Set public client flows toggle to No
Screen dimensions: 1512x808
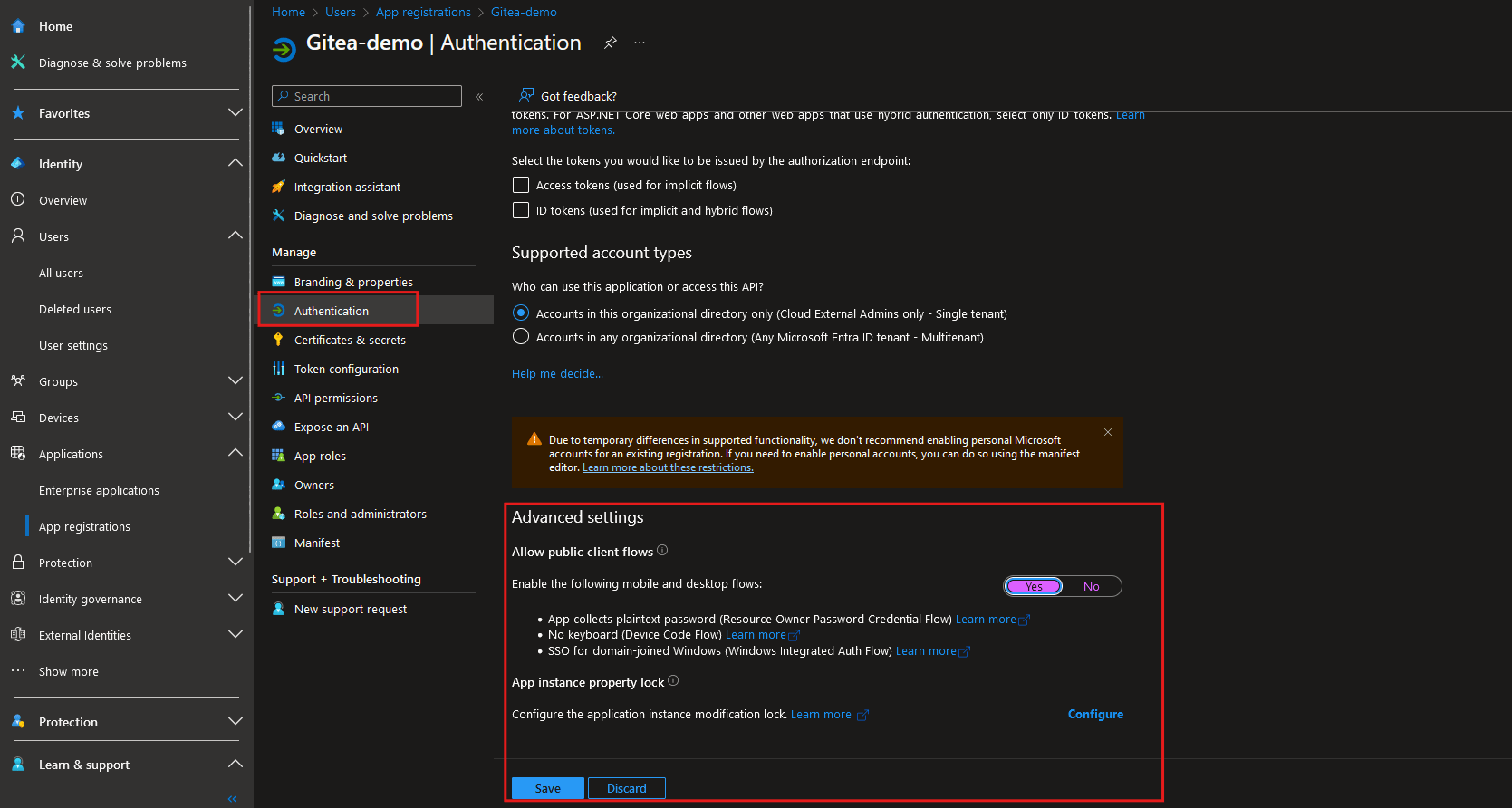click(x=1092, y=586)
